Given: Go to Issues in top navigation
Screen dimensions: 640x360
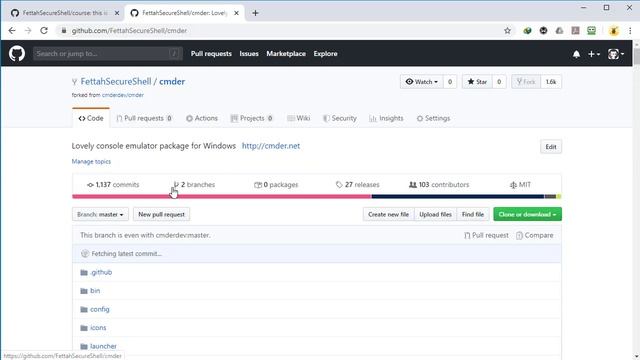Looking at the screenshot, I should coord(249,53).
